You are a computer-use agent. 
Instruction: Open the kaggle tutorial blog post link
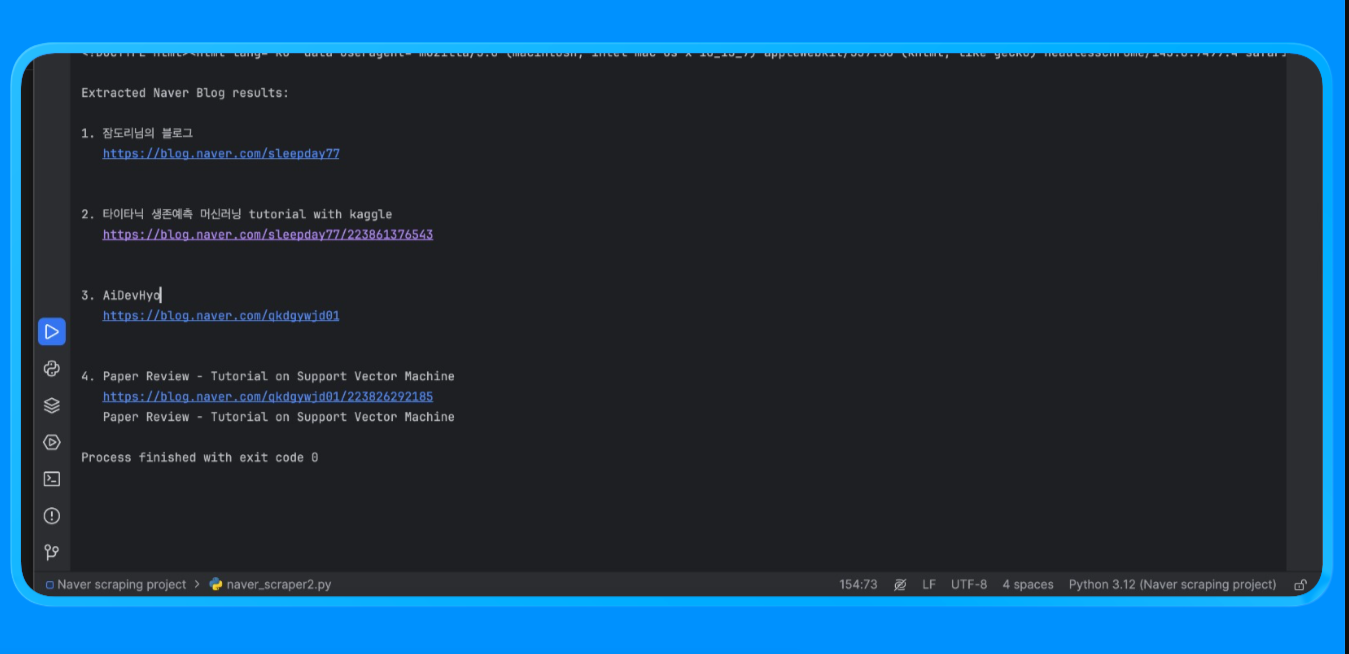[x=267, y=234]
